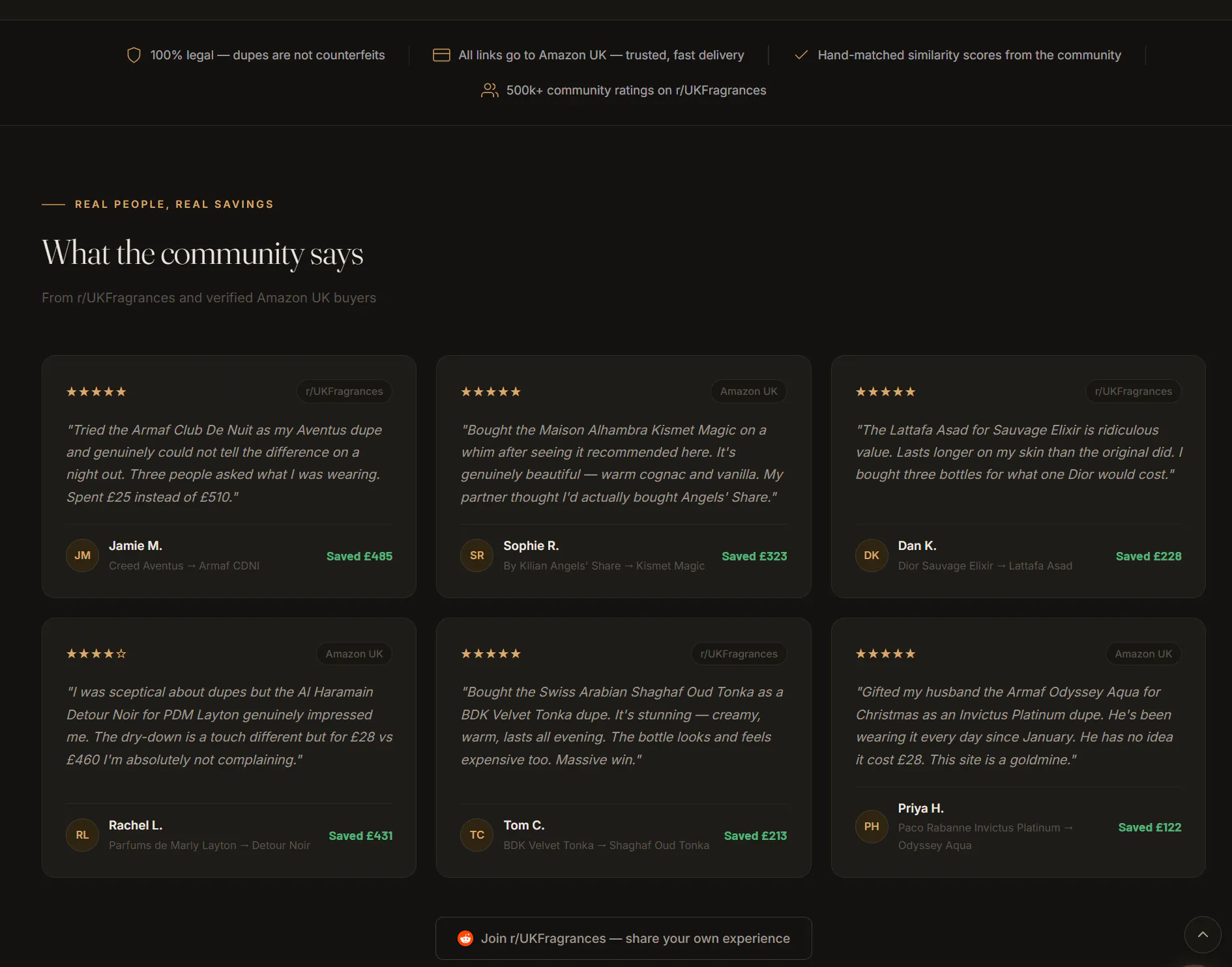Click the Saved £485 text
Screen dimensions: 1232x967
tap(359, 556)
